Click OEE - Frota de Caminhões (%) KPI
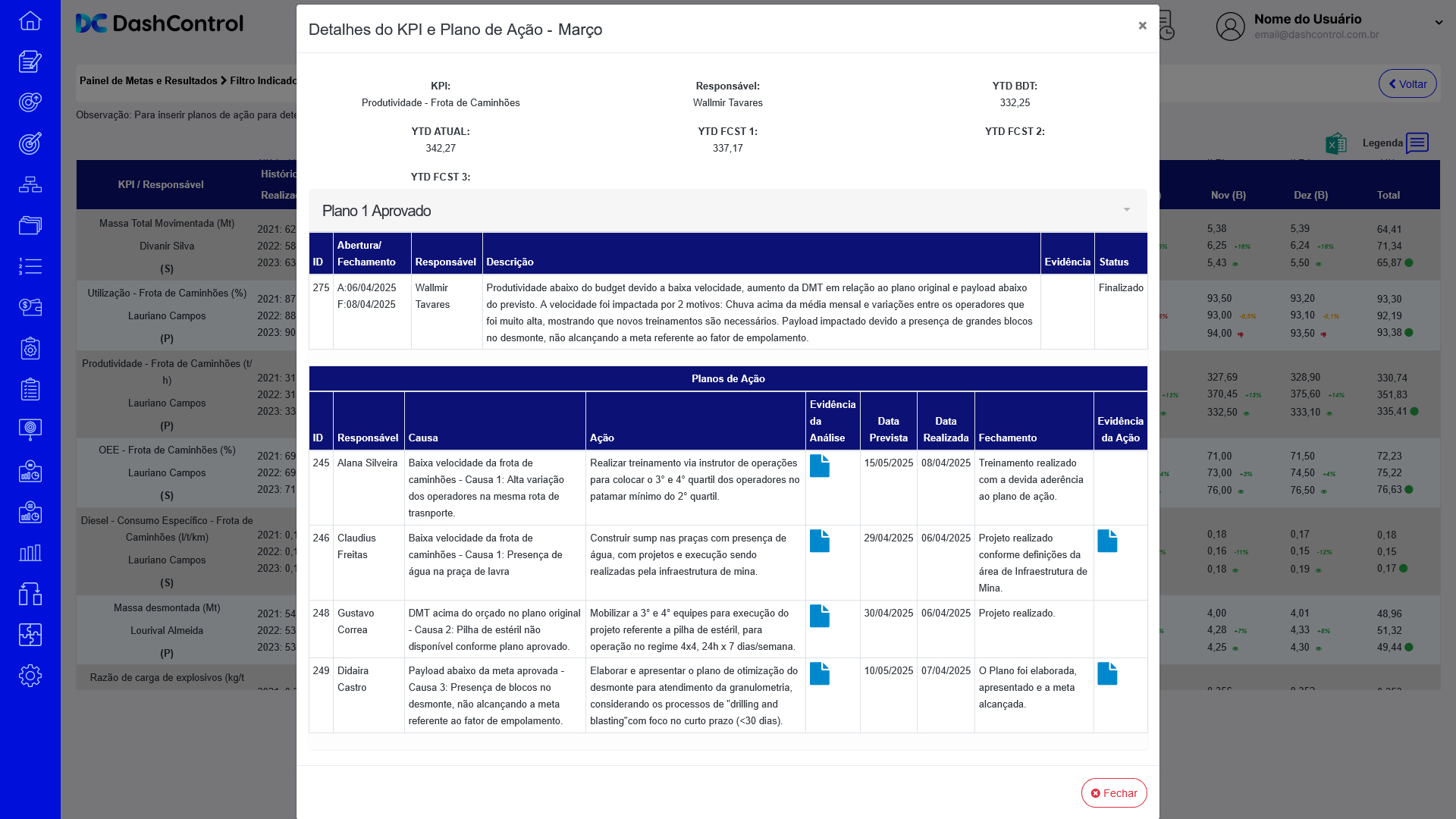This screenshot has height=819, width=1456. coord(167,450)
